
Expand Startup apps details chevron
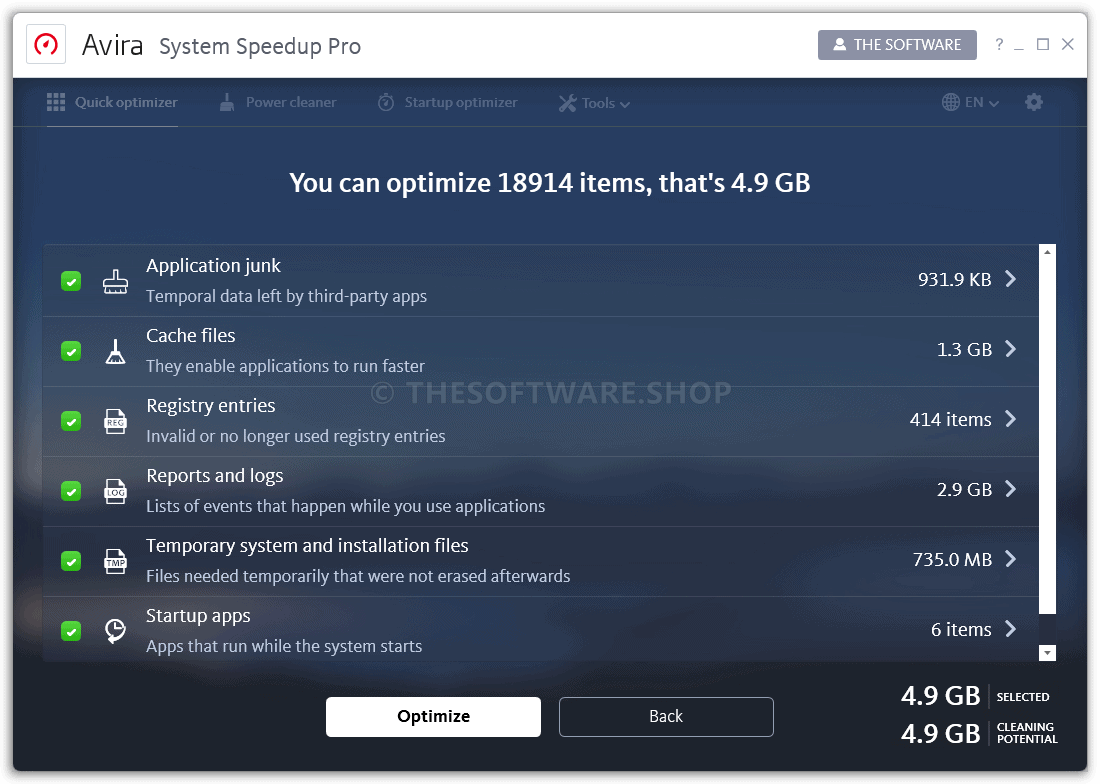(x=1010, y=629)
